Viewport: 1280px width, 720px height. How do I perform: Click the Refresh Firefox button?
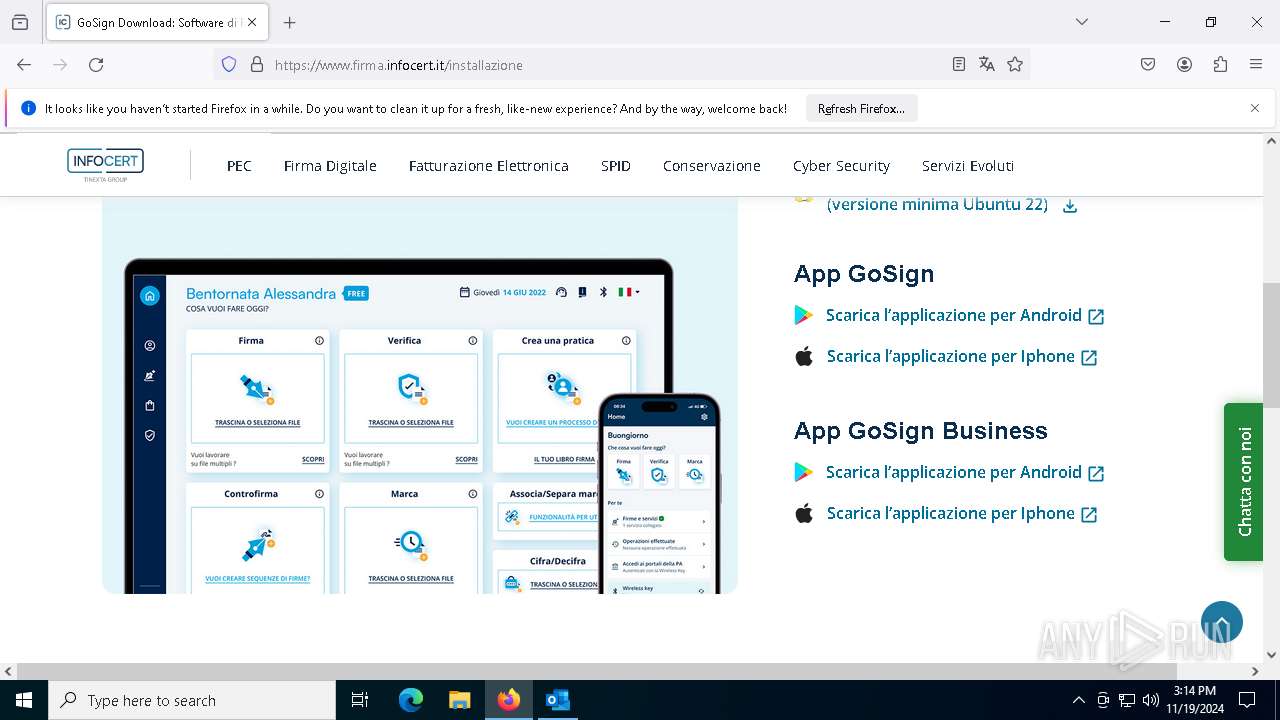pyautogui.click(x=861, y=108)
